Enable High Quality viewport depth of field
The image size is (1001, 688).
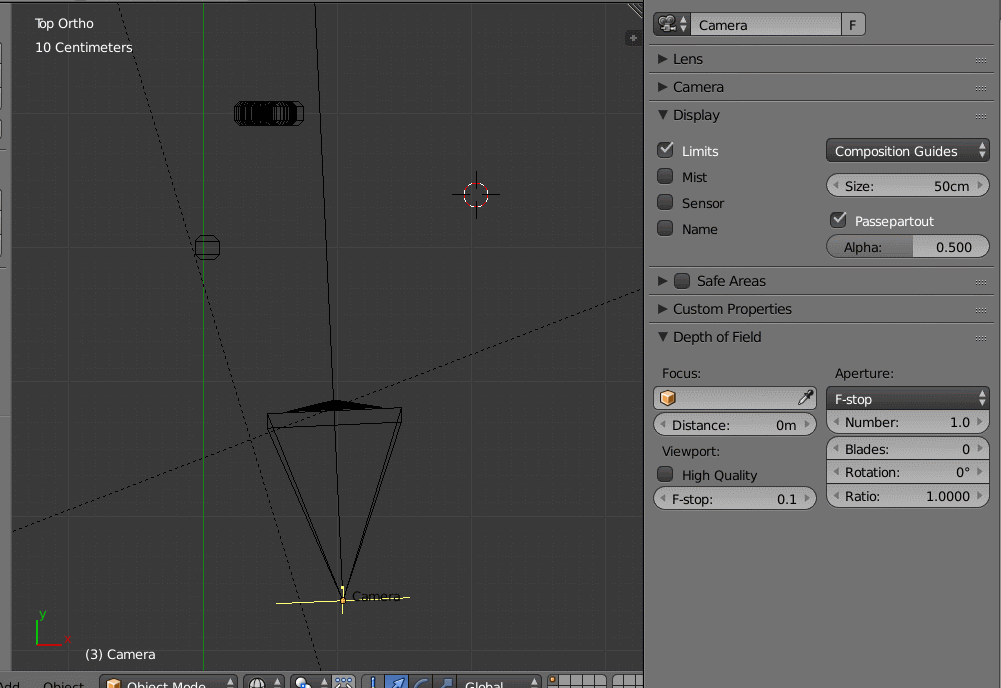(665, 474)
